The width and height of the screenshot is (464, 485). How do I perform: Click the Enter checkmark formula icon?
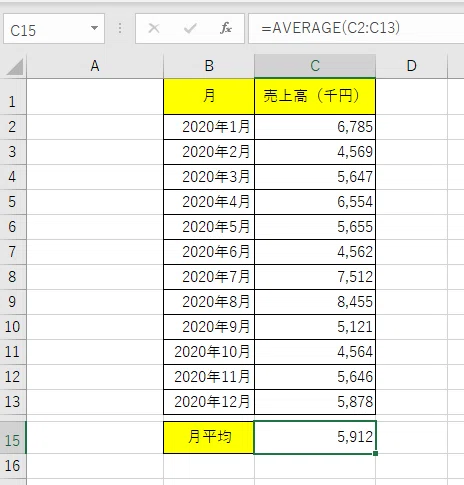point(190,28)
